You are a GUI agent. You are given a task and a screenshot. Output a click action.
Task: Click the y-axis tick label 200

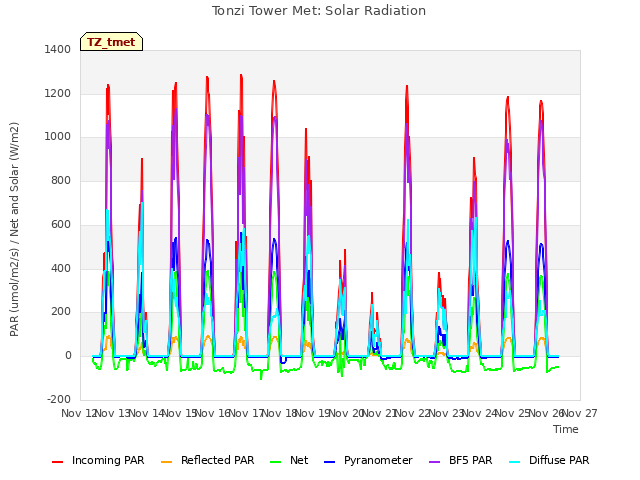[61, 312]
